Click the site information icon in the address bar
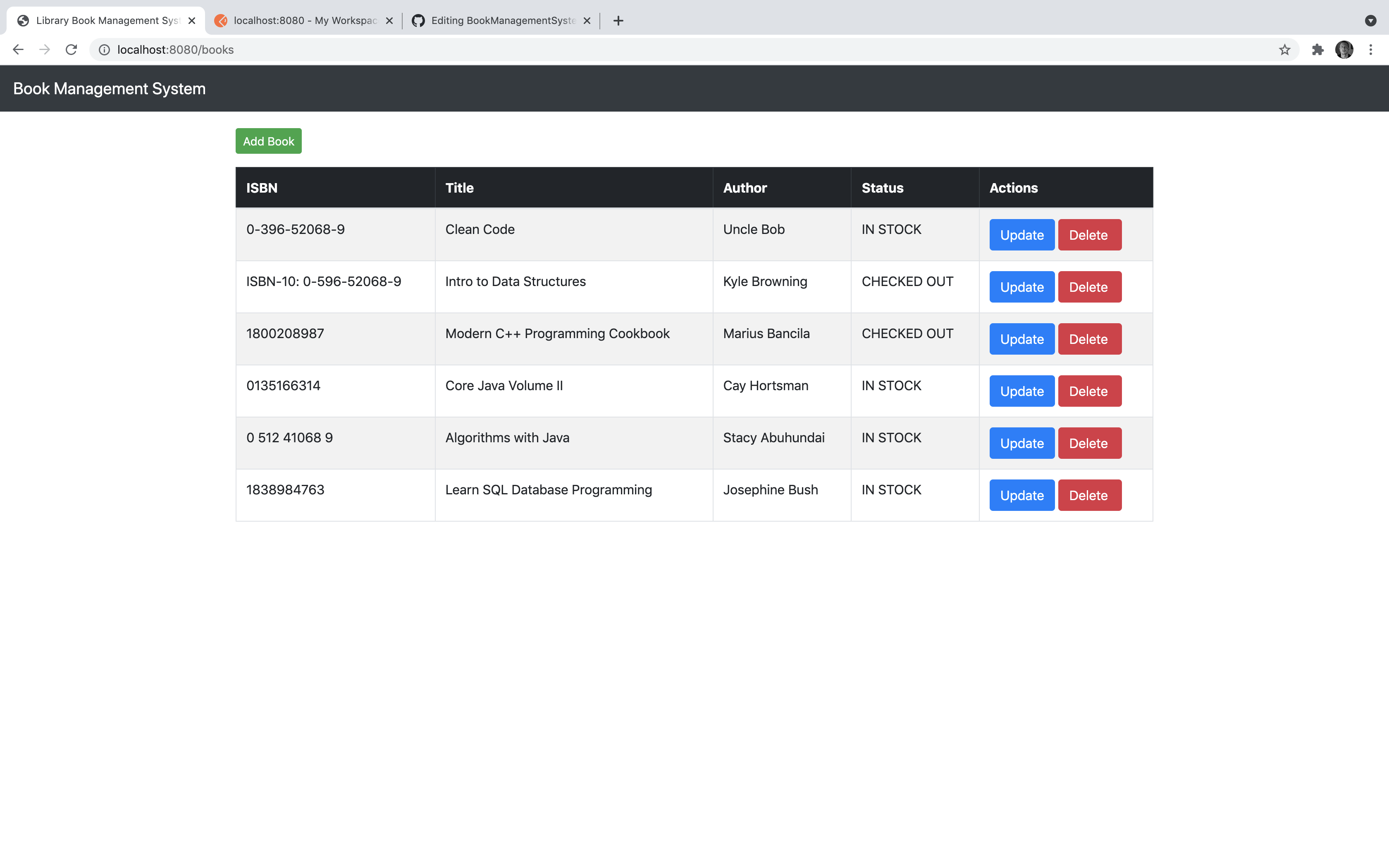The image size is (1389, 868). pos(104,49)
